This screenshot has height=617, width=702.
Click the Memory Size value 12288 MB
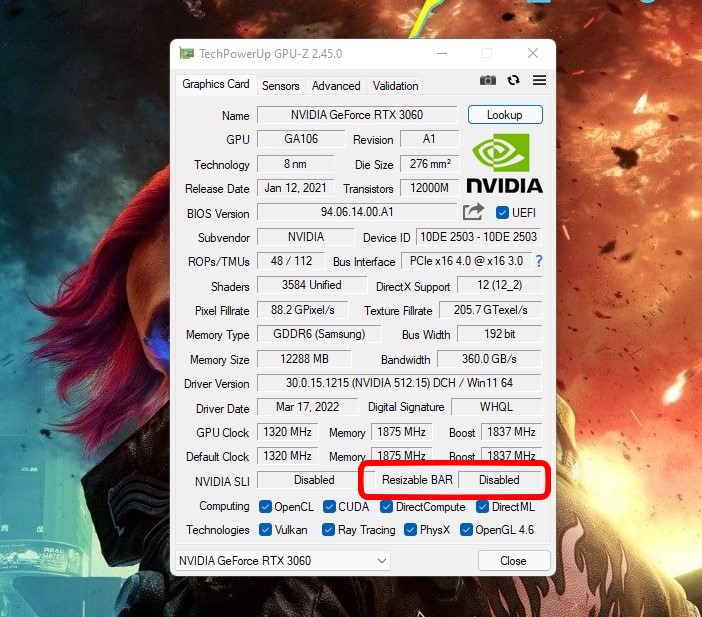[304, 359]
